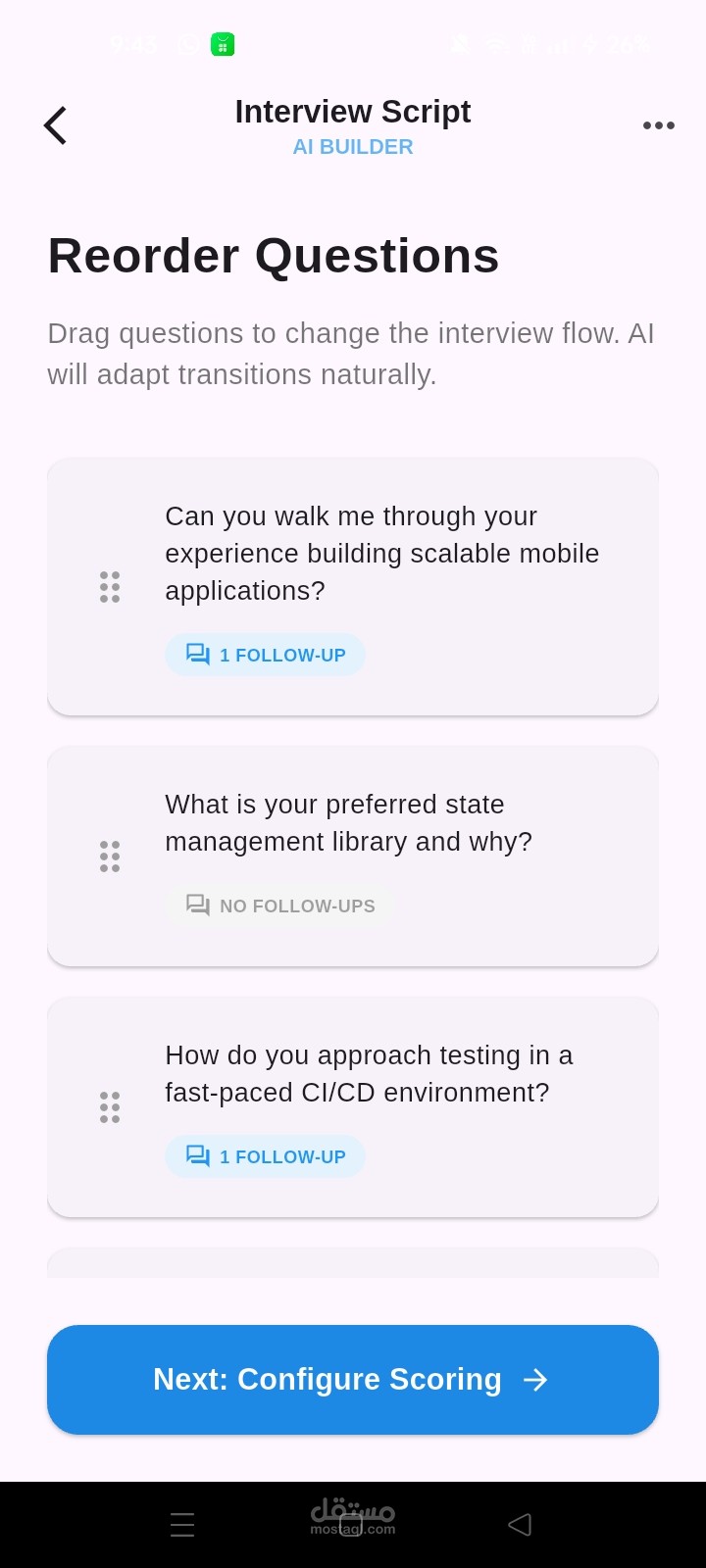Tap the NO FOLLOW-UPS chip
This screenshot has height=1568, width=706.
click(x=279, y=906)
